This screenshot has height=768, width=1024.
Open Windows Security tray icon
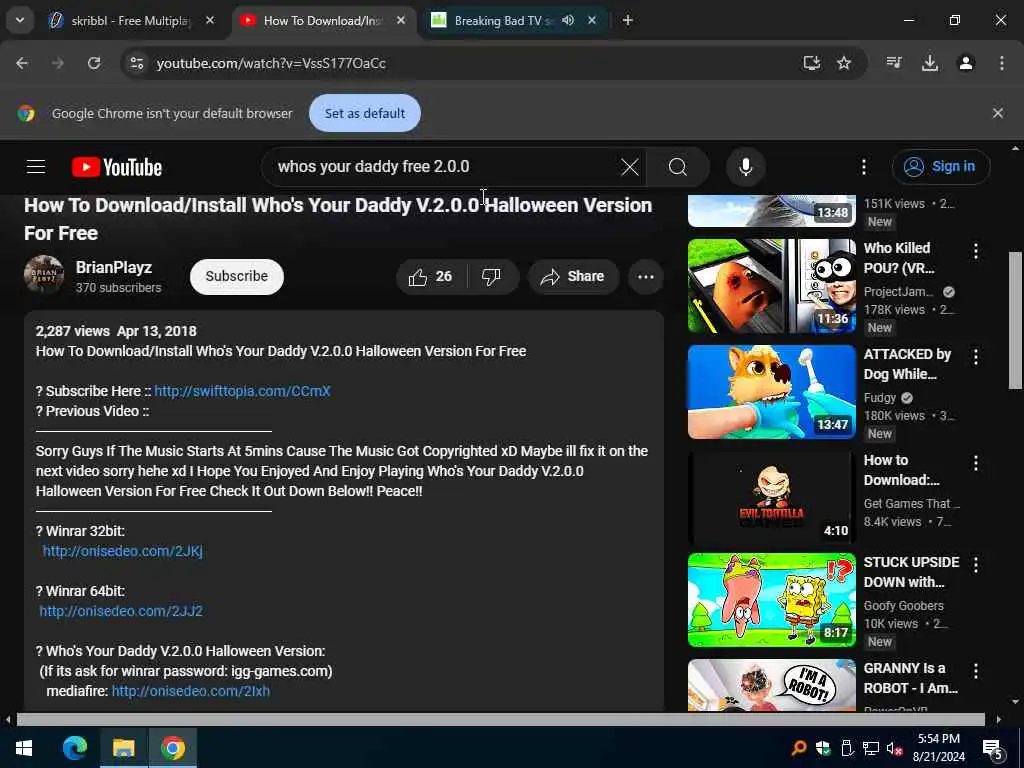point(823,748)
